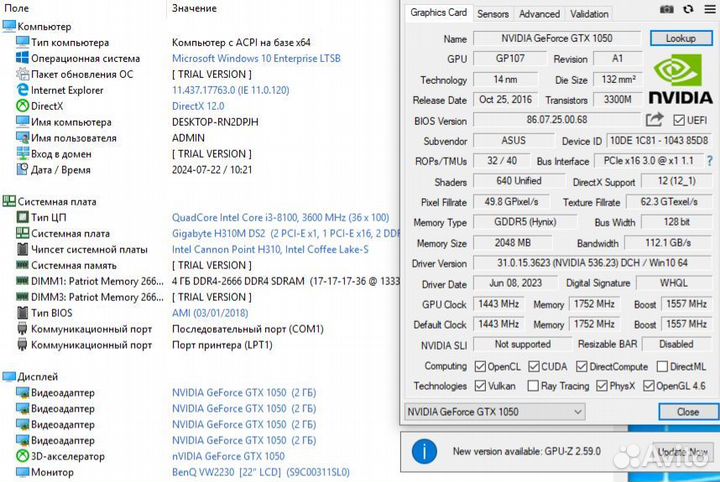Open the GPU-Z hamburger menu

(710, 9)
